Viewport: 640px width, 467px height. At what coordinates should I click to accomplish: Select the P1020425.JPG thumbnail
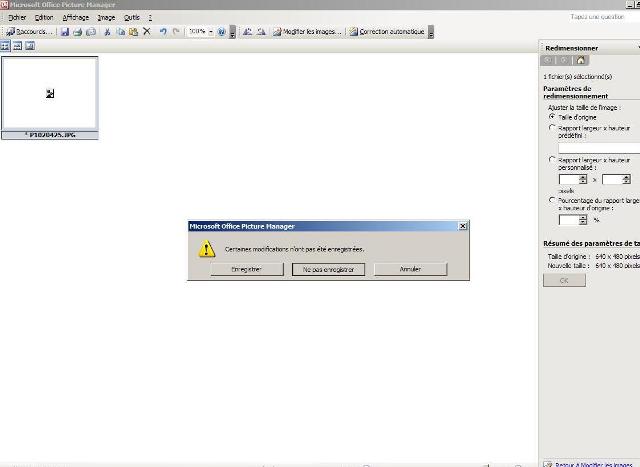(50, 94)
